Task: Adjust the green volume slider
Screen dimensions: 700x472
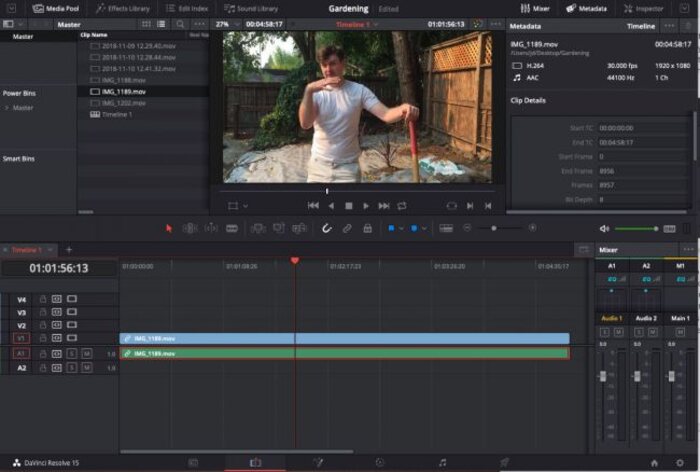Action: [x=637, y=229]
